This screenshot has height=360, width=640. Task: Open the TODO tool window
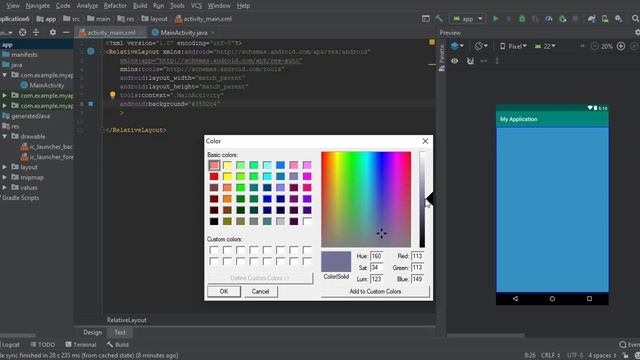pyautogui.click(x=43, y=344)
